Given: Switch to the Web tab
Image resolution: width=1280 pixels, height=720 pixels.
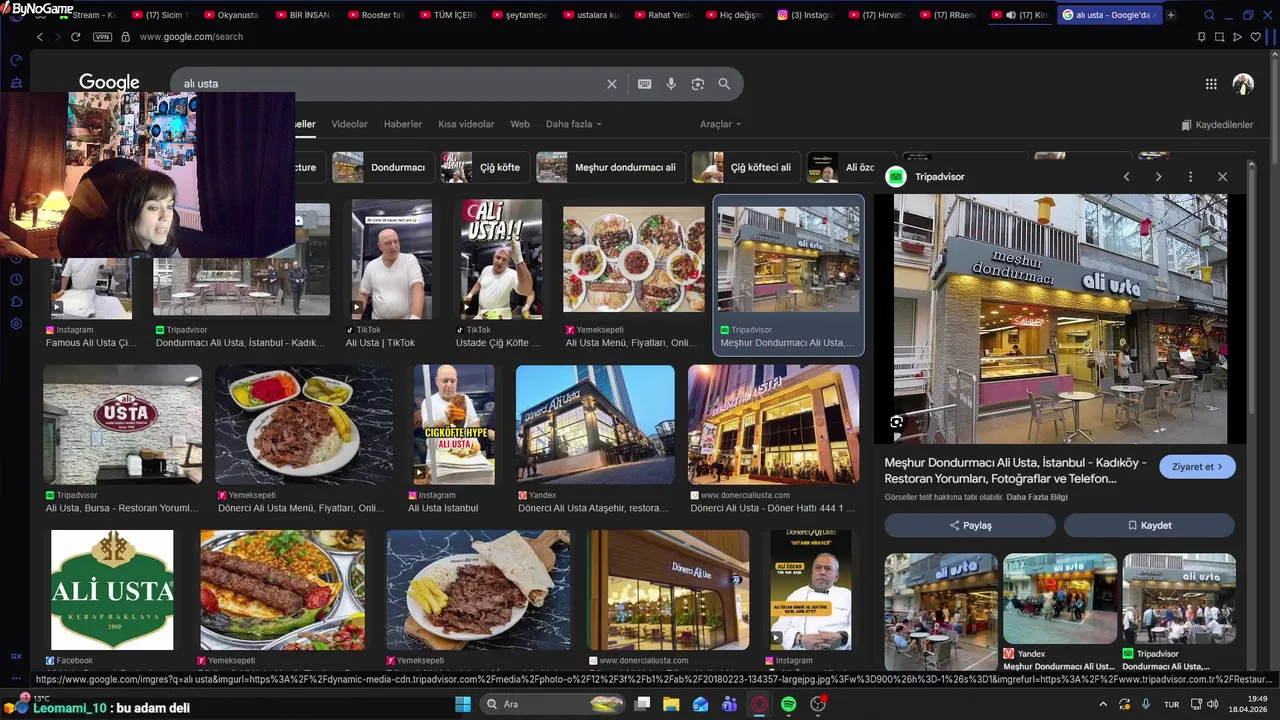Looking at the screenshot, I should [x=520, y=124].
